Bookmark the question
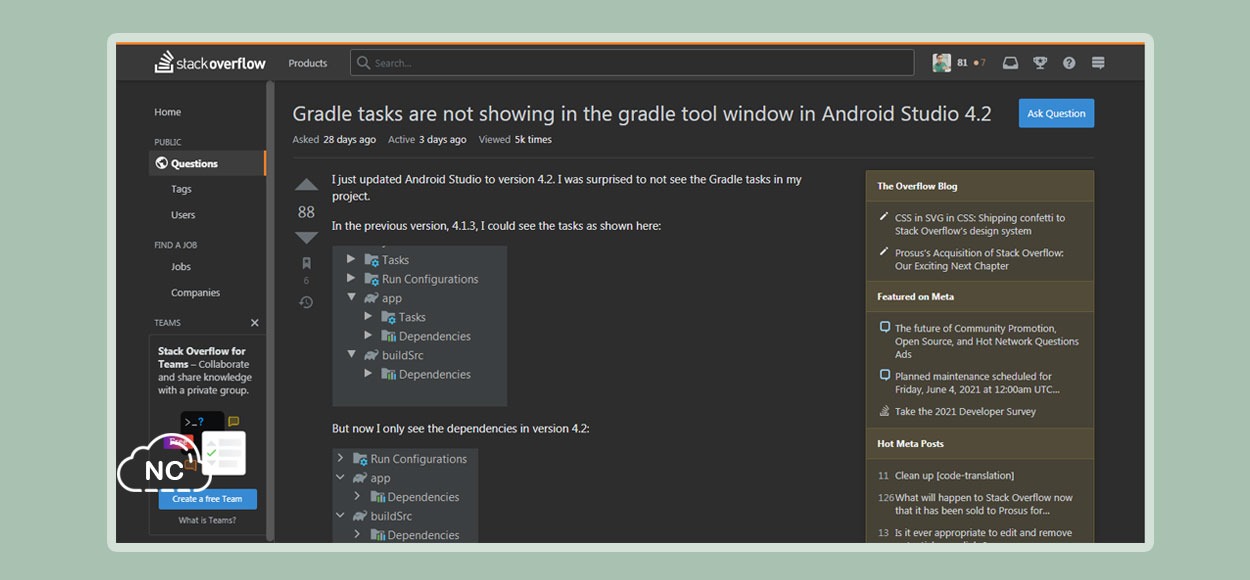The width and height of the screenshot is (1250, 580). pos(306,263)
